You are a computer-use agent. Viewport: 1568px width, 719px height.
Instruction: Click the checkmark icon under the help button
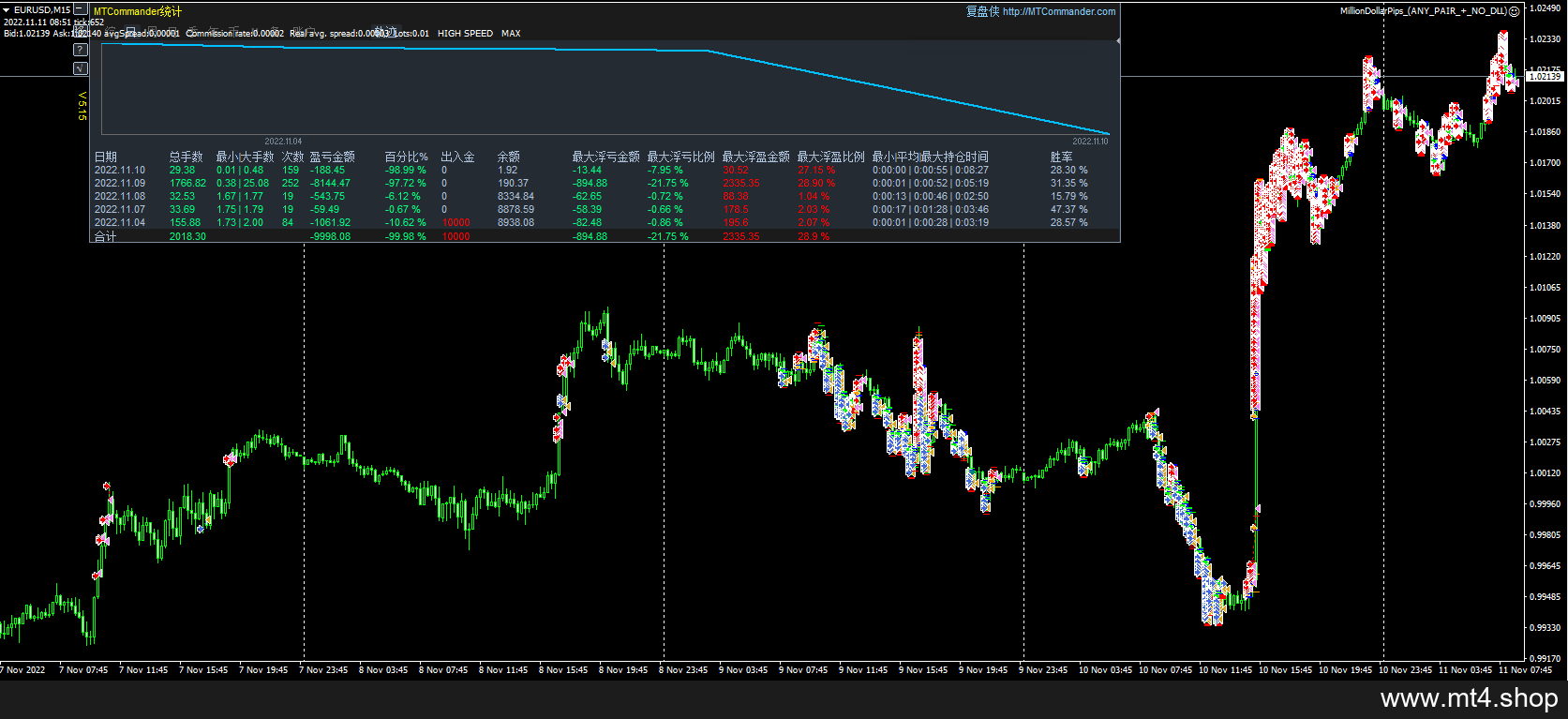[81, 68]
